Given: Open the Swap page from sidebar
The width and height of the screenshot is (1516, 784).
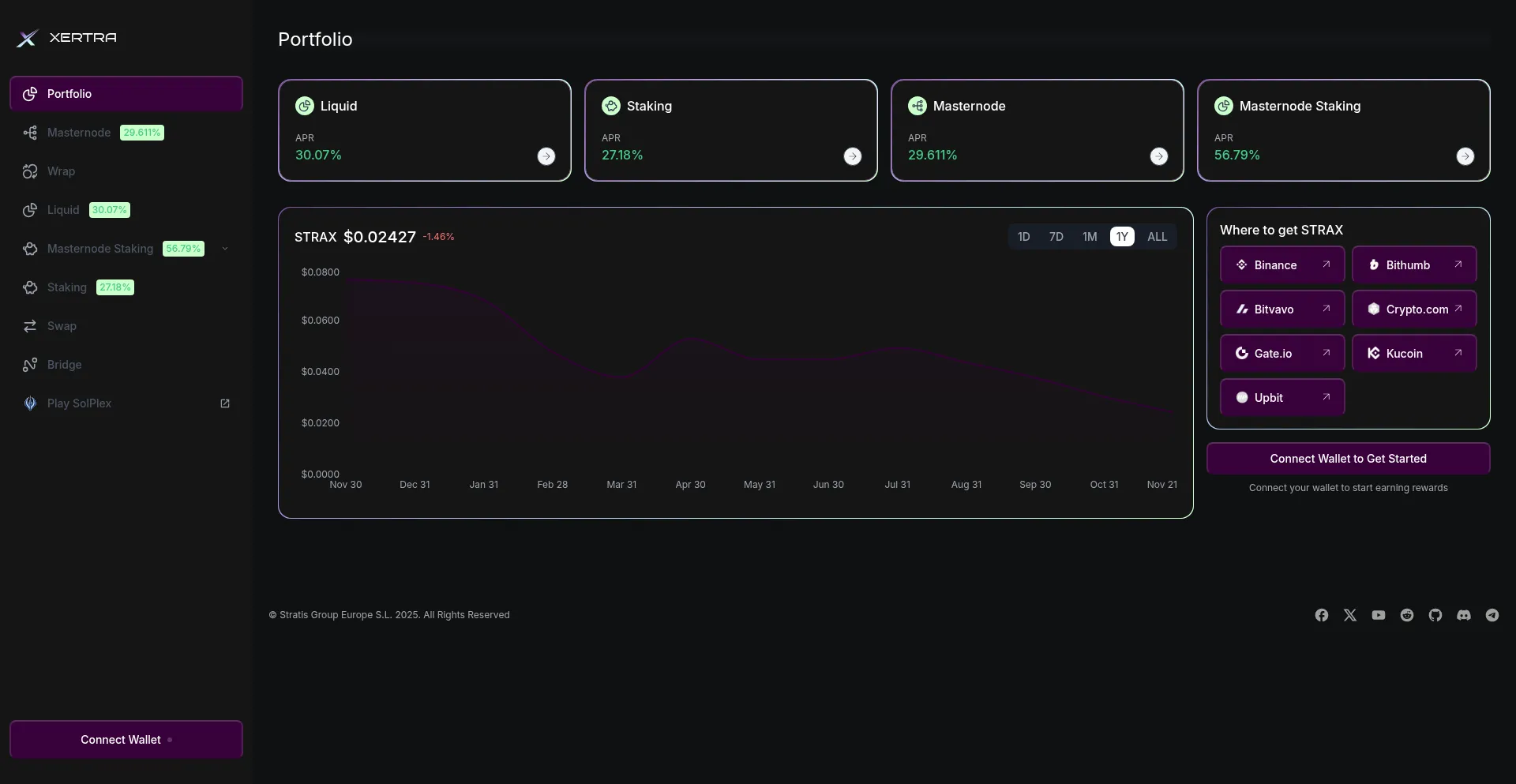Looking at the screenshot, I should (62, 326).
